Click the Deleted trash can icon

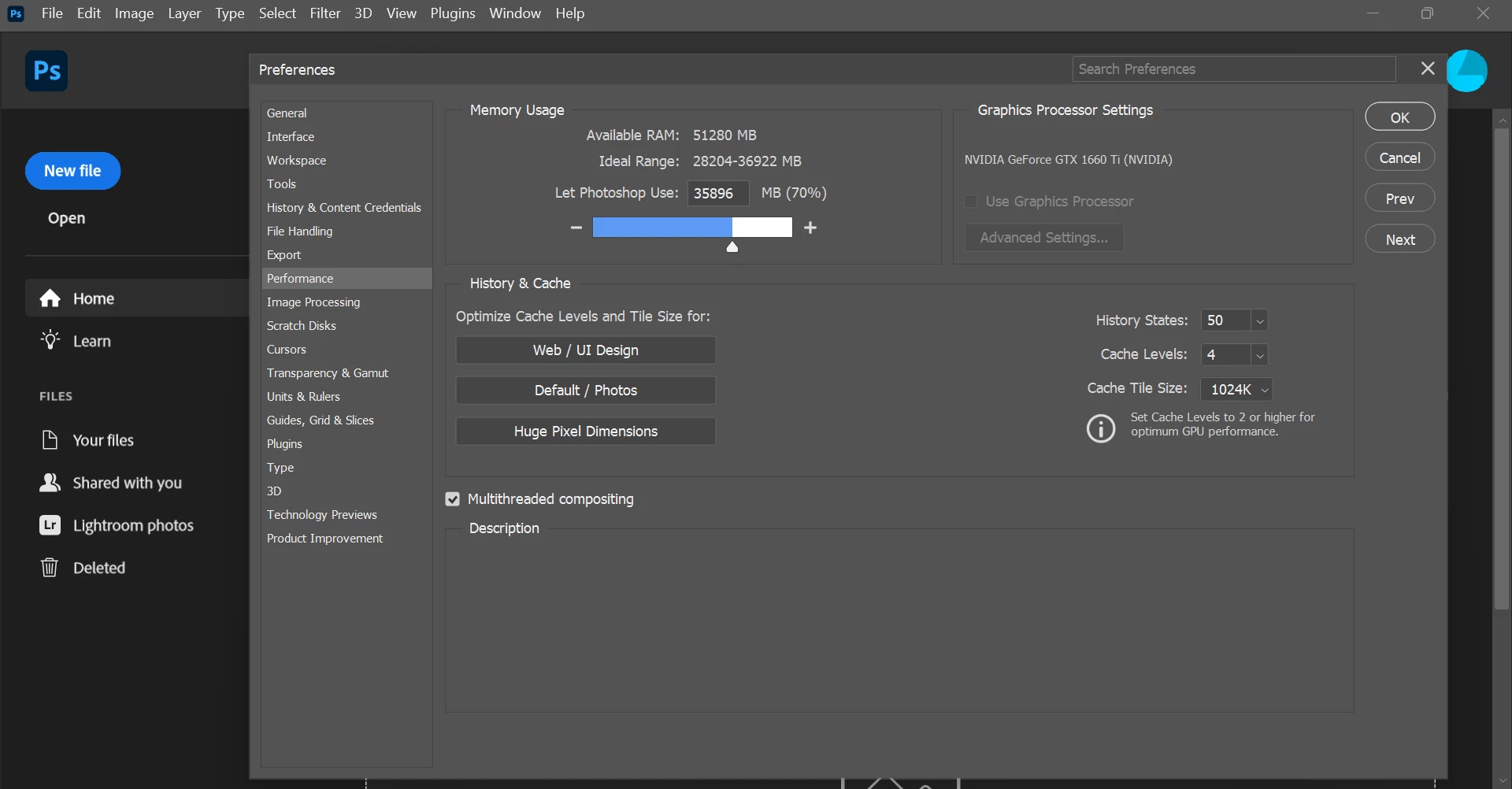(50, 567)
